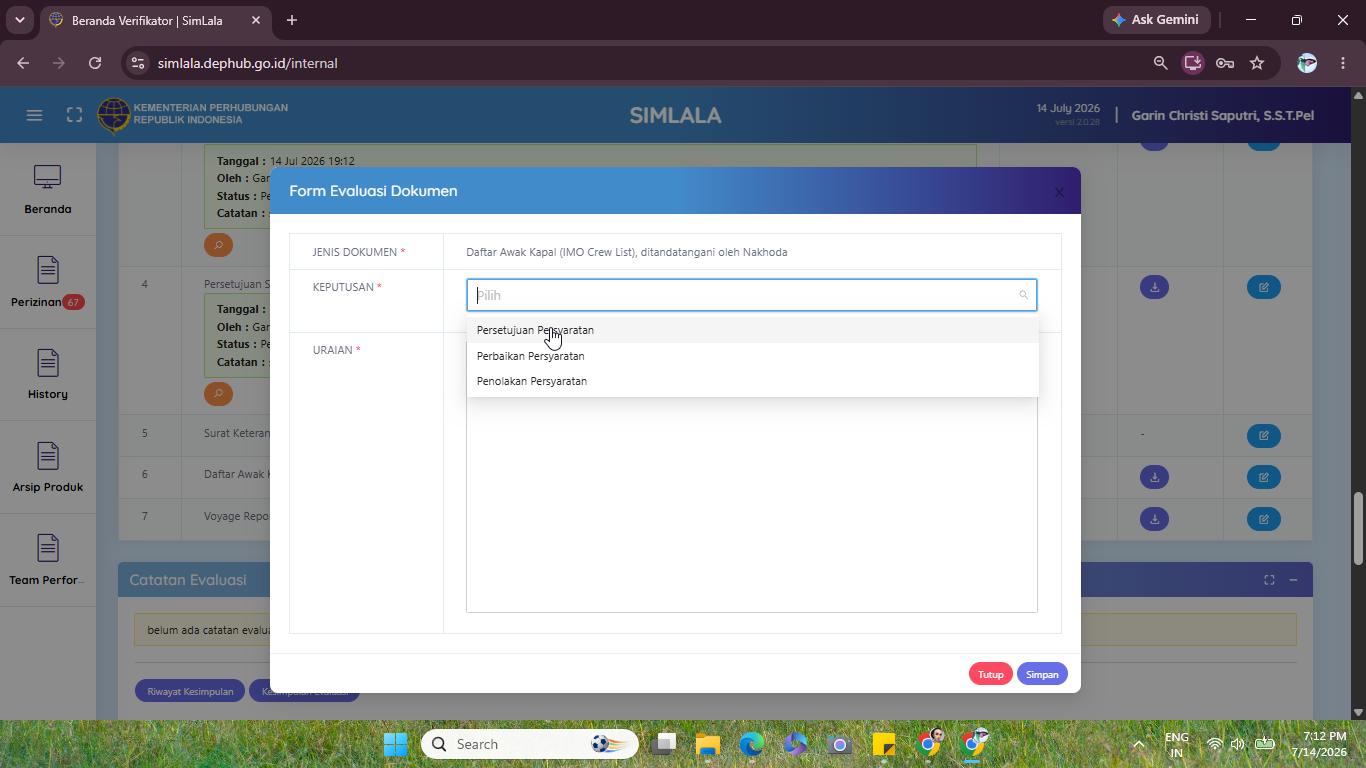Toggle fullscreen icon in header
This screenshot has width=1366, height=768.
(x=74, y=115)
